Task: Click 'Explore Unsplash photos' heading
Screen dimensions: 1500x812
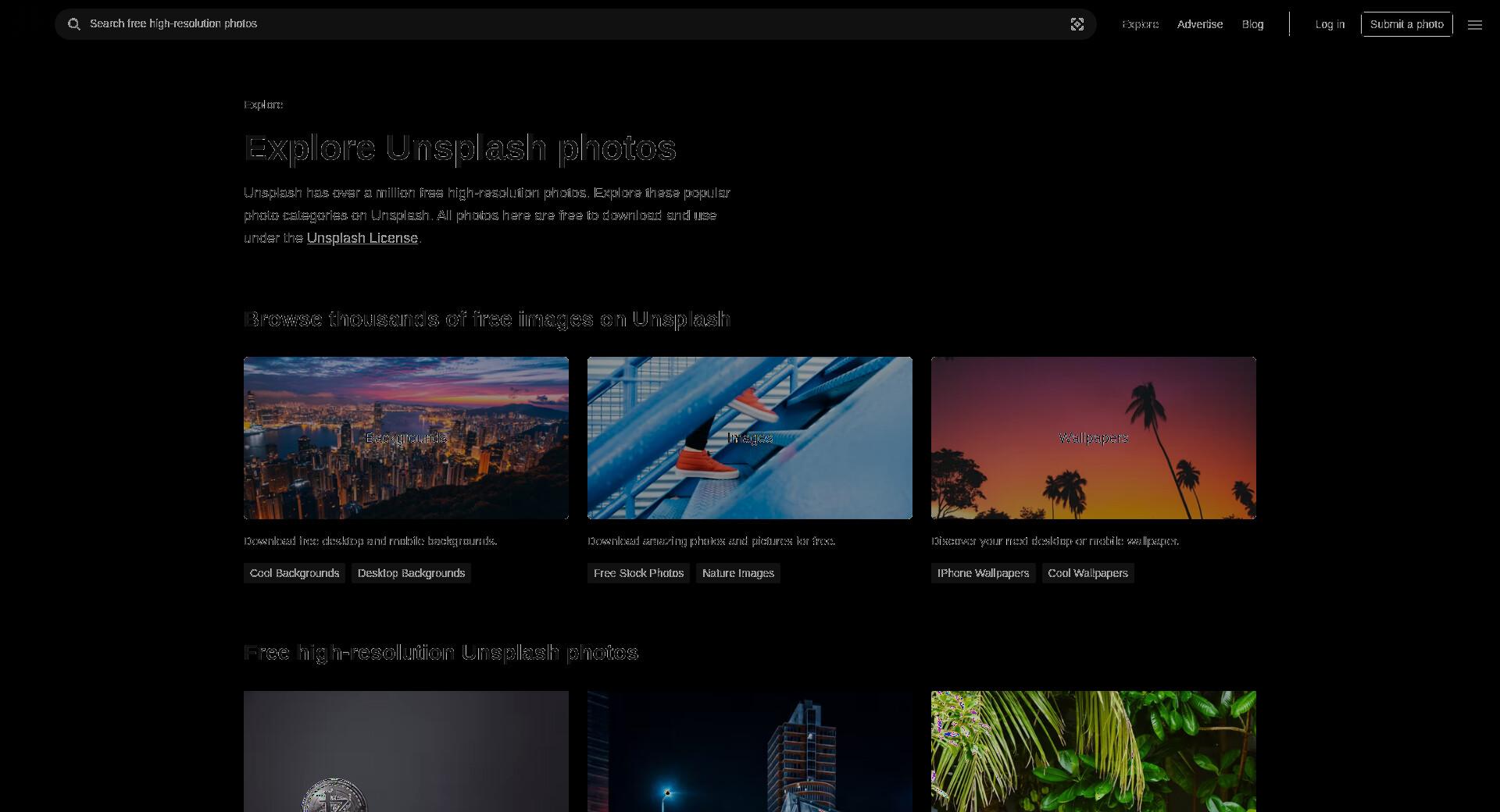Action: (460, 148)
